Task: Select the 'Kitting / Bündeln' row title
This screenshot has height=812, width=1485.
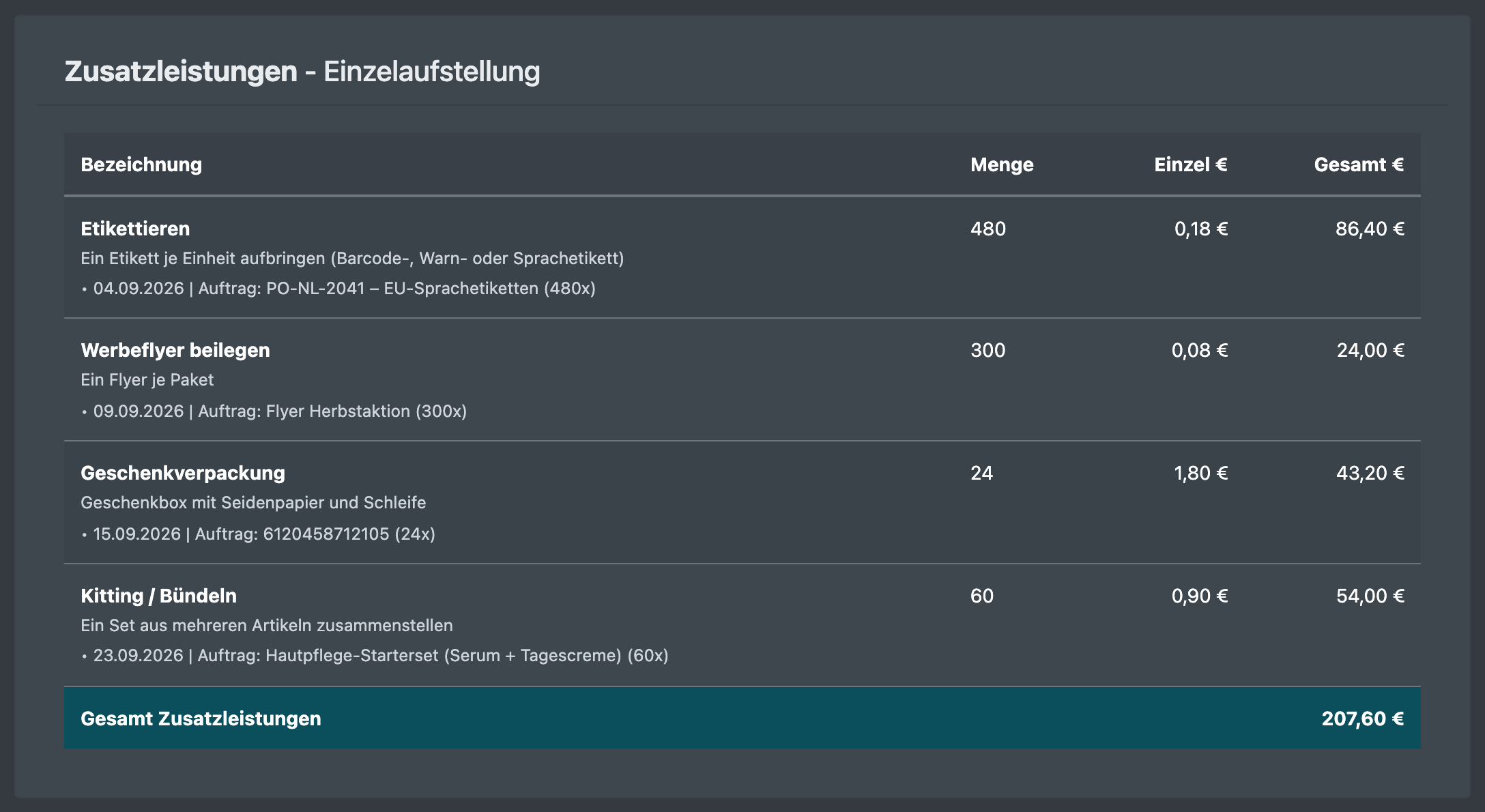Action: [158, 596]
